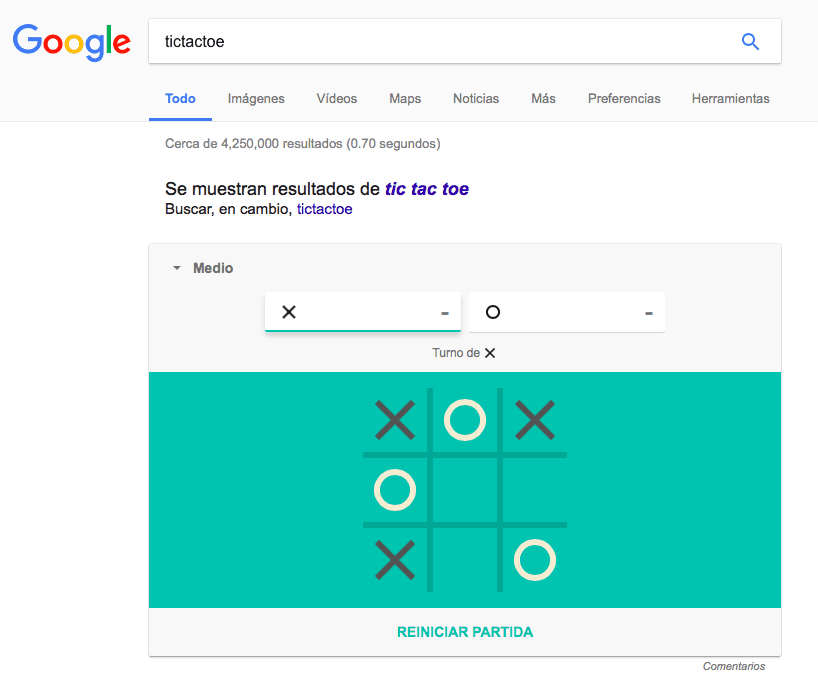Click the search box containing tictactoe
Image resolution: width=818 pixels, height=690 pixels.
click(x=440, y=41)
